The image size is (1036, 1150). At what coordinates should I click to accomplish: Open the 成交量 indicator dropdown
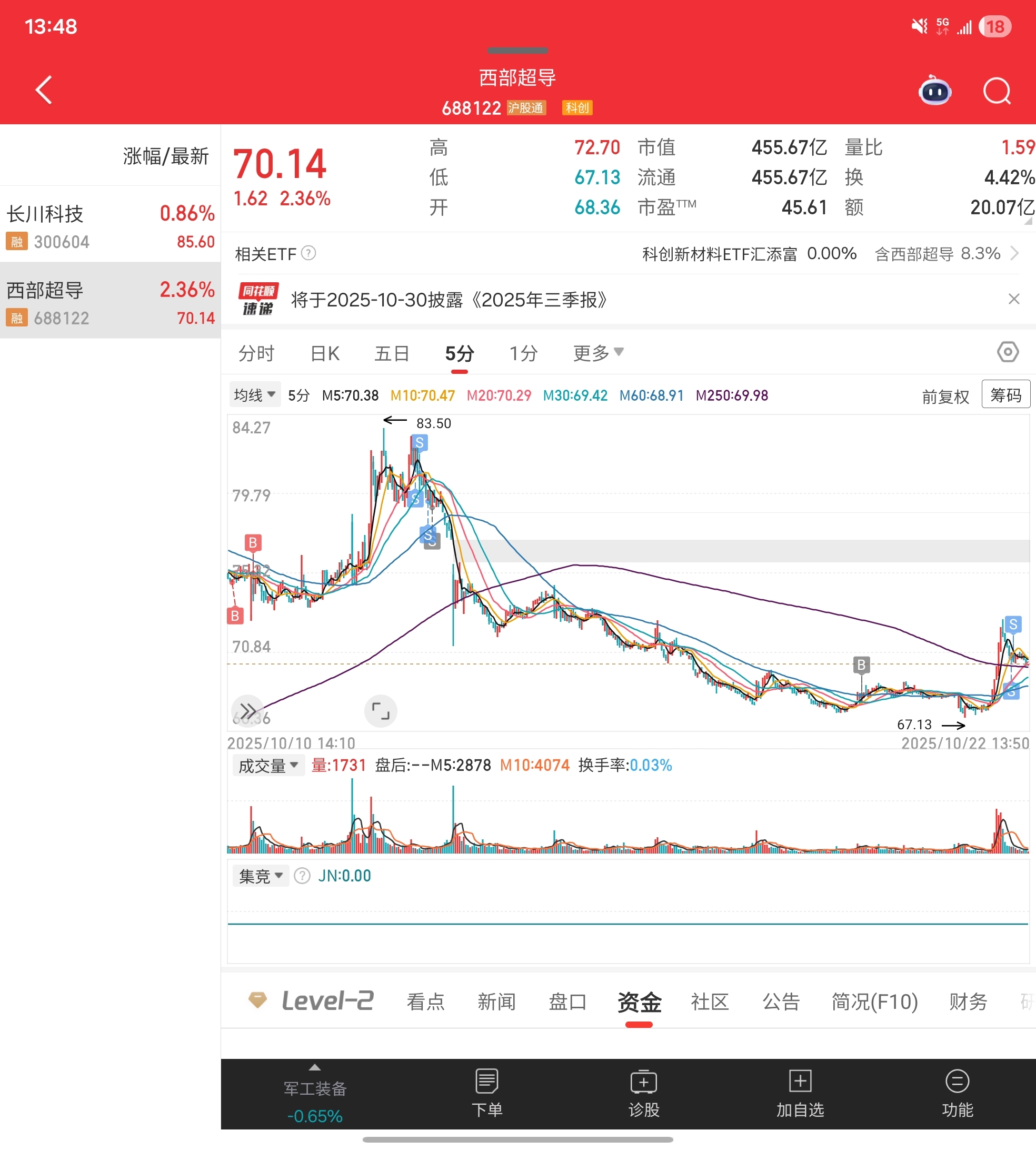tap(268, 765)
